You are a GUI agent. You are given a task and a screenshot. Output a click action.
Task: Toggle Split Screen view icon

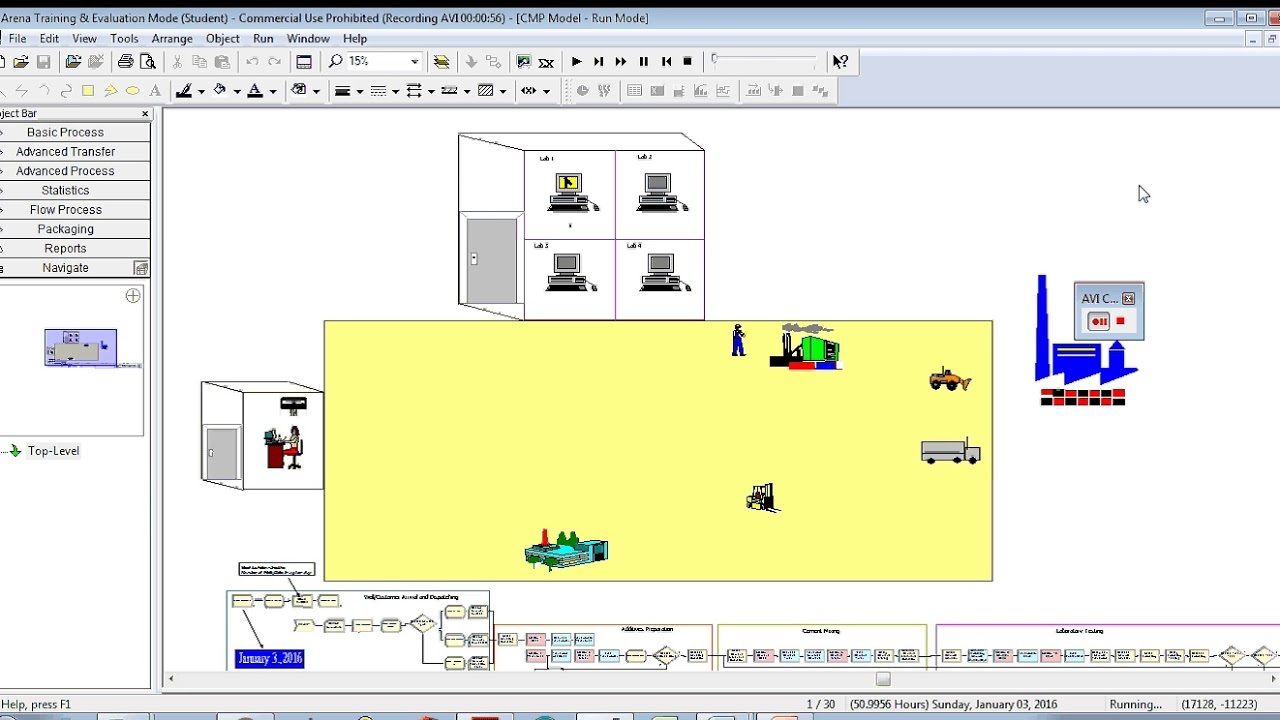pos(304,62)
